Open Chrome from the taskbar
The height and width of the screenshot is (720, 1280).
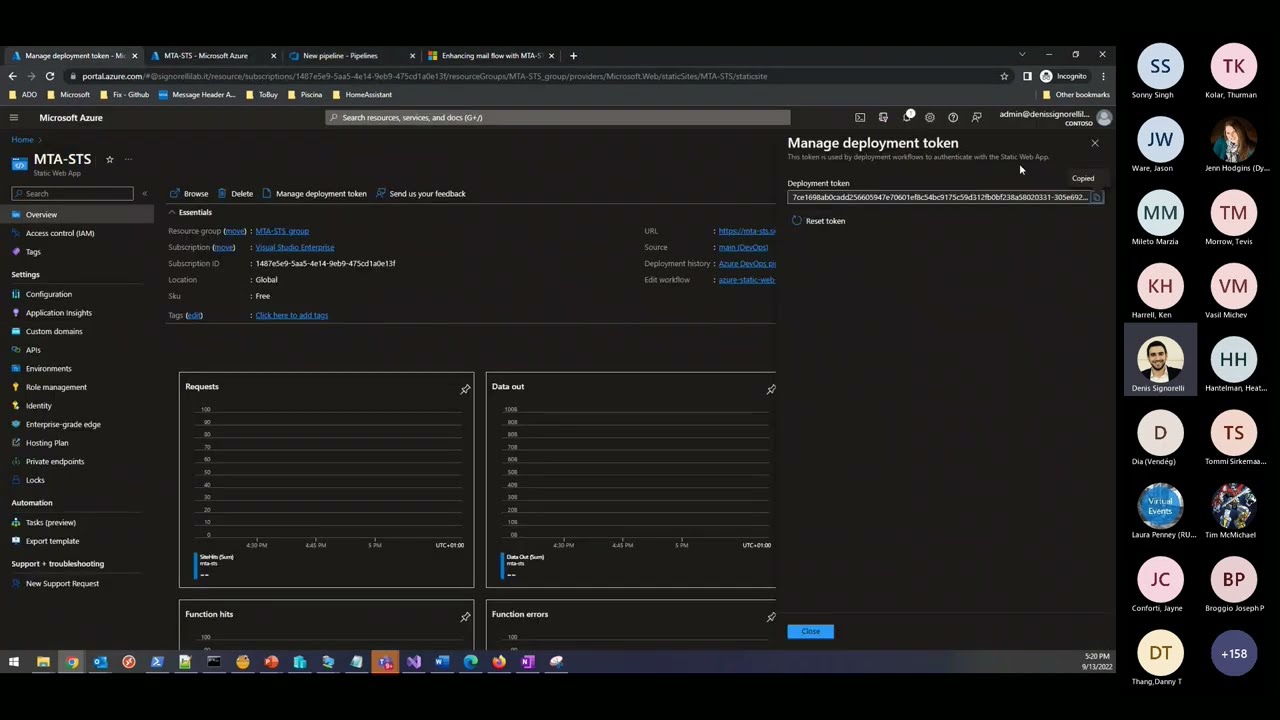click(72, 662)
